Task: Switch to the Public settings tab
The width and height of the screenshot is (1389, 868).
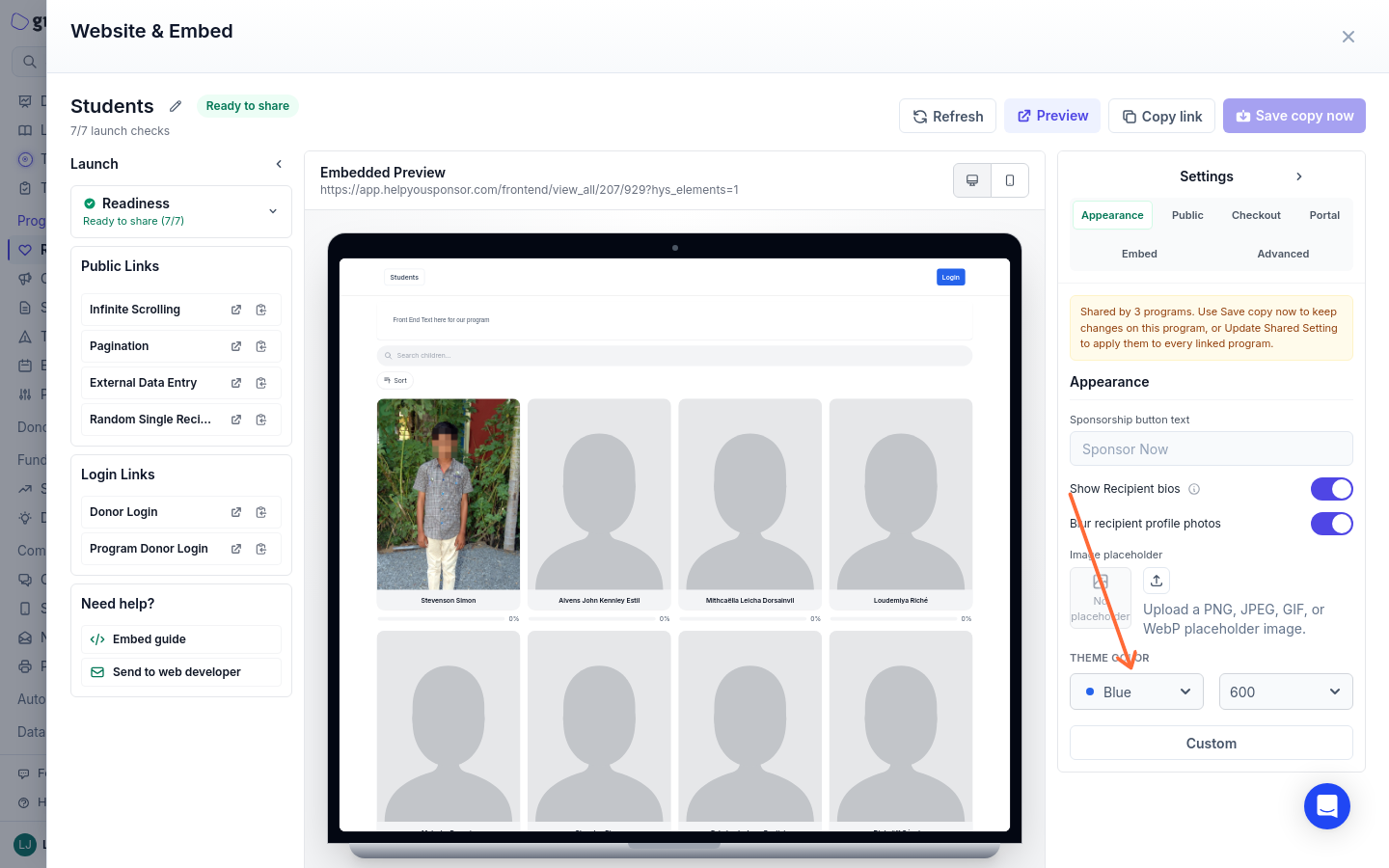Action: pyautogui.click(x=1187, y=215)
